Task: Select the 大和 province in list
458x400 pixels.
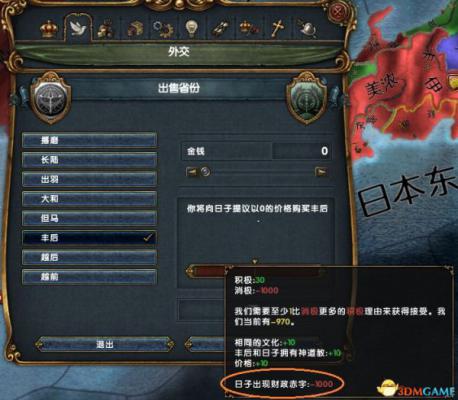Action: pyautogui.click(x=89, y=199)
